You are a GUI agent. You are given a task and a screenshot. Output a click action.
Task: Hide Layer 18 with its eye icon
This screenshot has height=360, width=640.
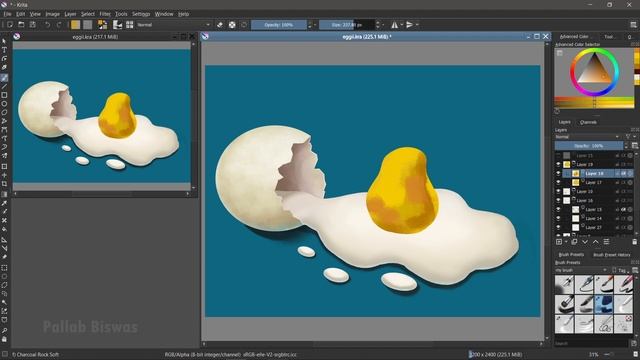pyautogui.click(x=558, y=173)
